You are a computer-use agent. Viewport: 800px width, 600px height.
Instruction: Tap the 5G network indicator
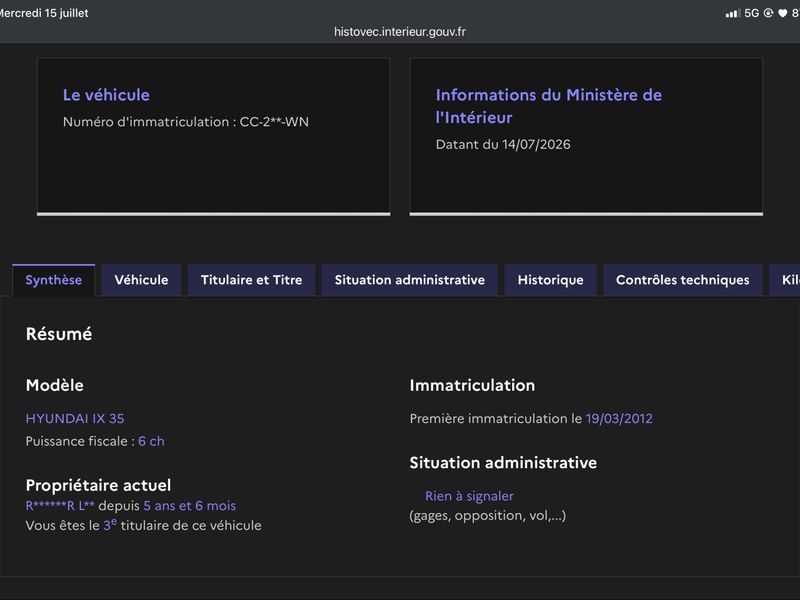[x=752, y=13]
